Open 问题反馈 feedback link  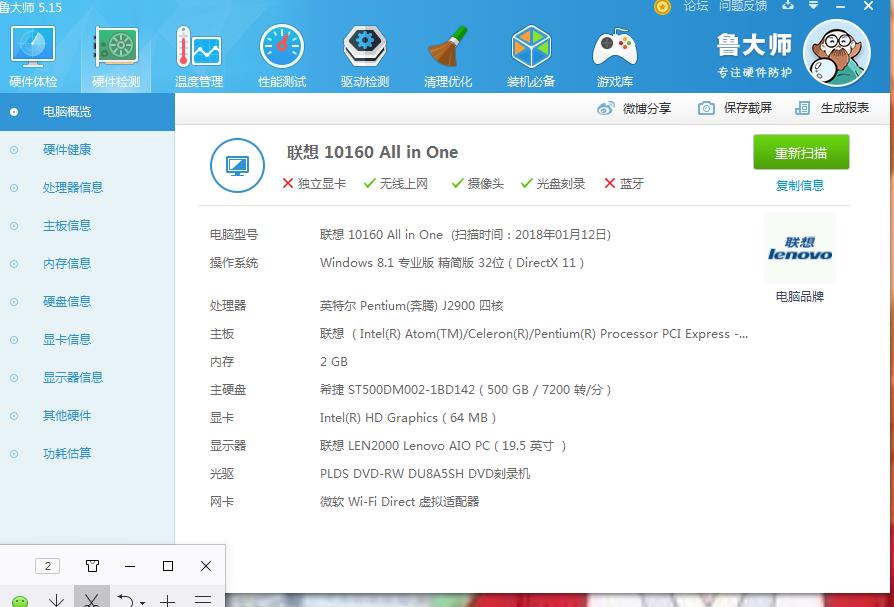[x=743, y=6]
